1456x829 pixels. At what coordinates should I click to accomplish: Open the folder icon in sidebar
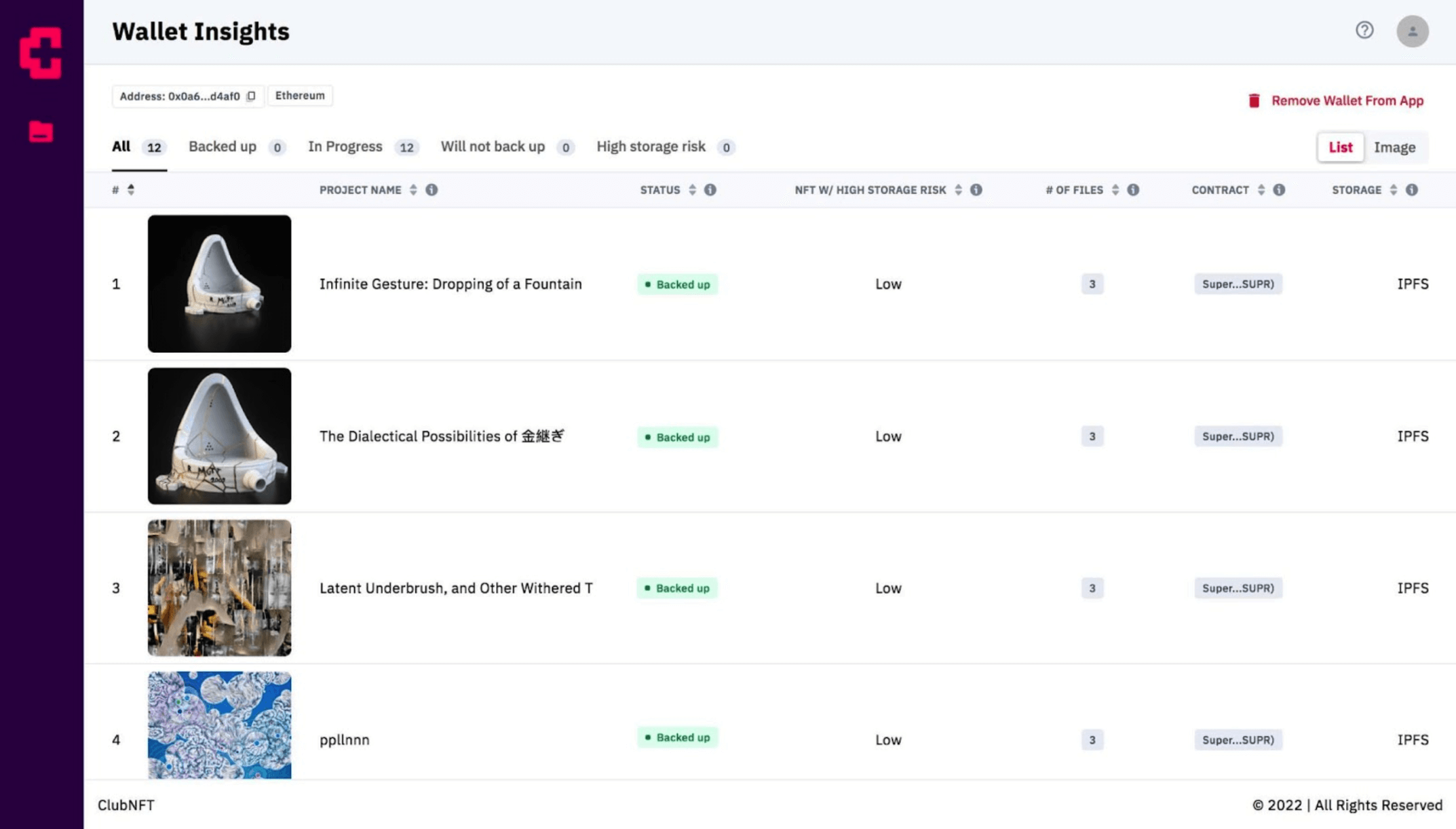click(x=41, y=131)
